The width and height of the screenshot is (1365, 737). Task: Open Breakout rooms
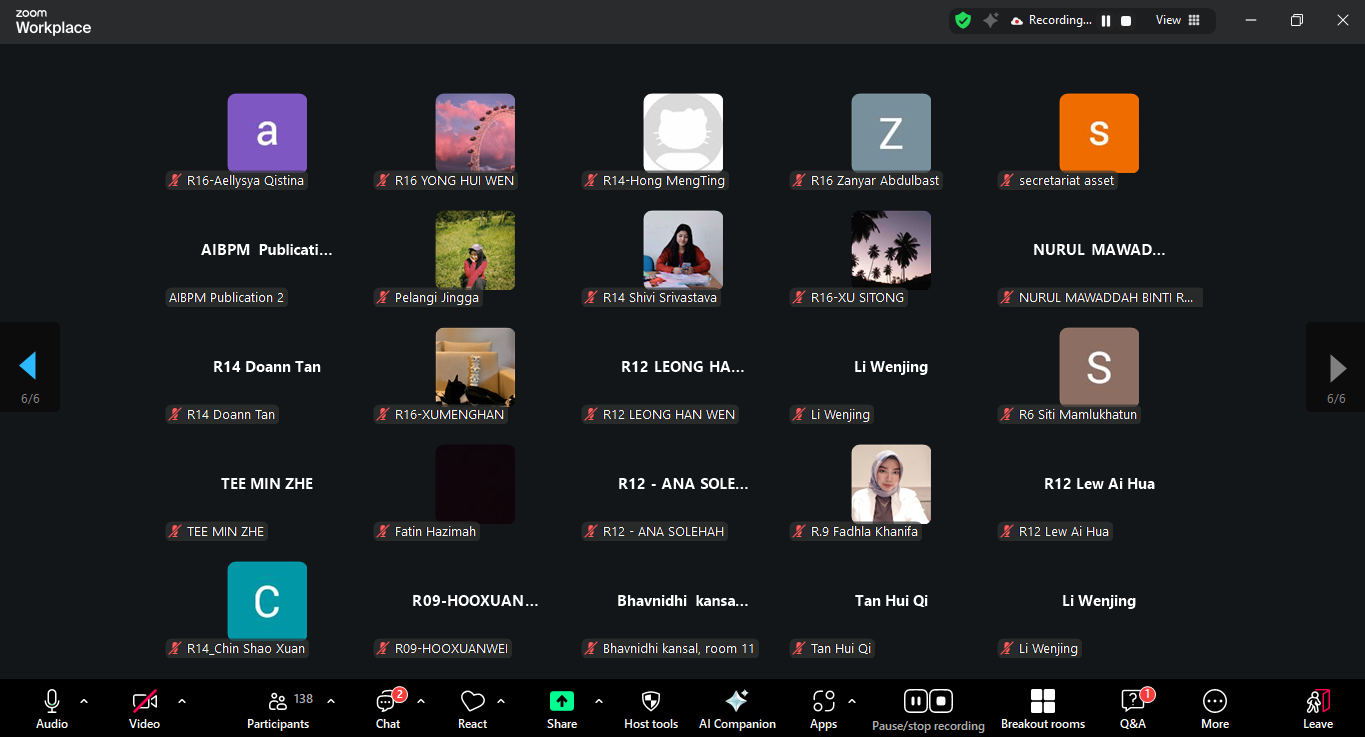[x=1043, y=709]
